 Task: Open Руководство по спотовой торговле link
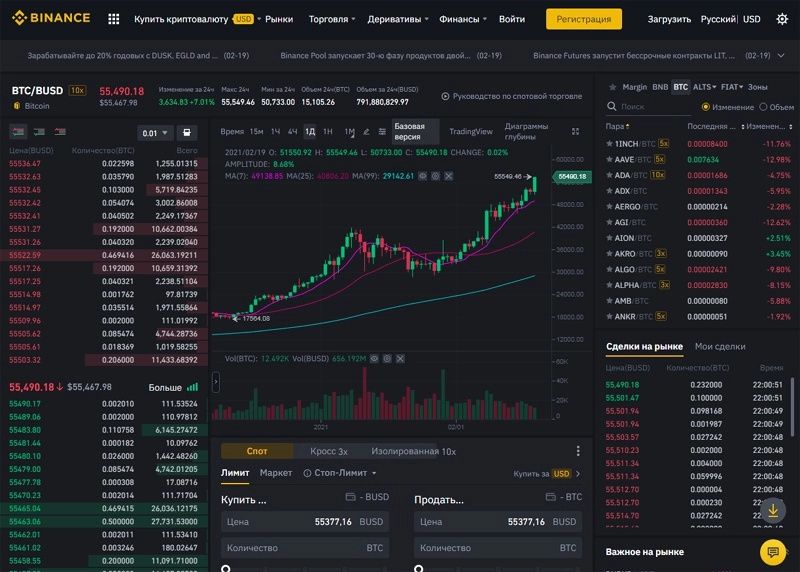click(x=511, y=96)
